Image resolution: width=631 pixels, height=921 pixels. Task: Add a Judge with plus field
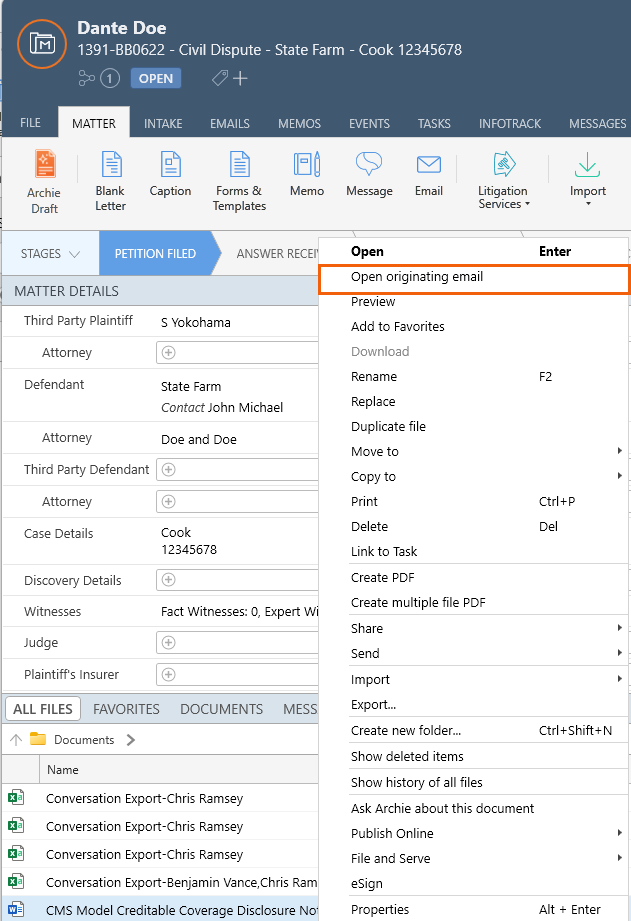(x=168, y=643)
